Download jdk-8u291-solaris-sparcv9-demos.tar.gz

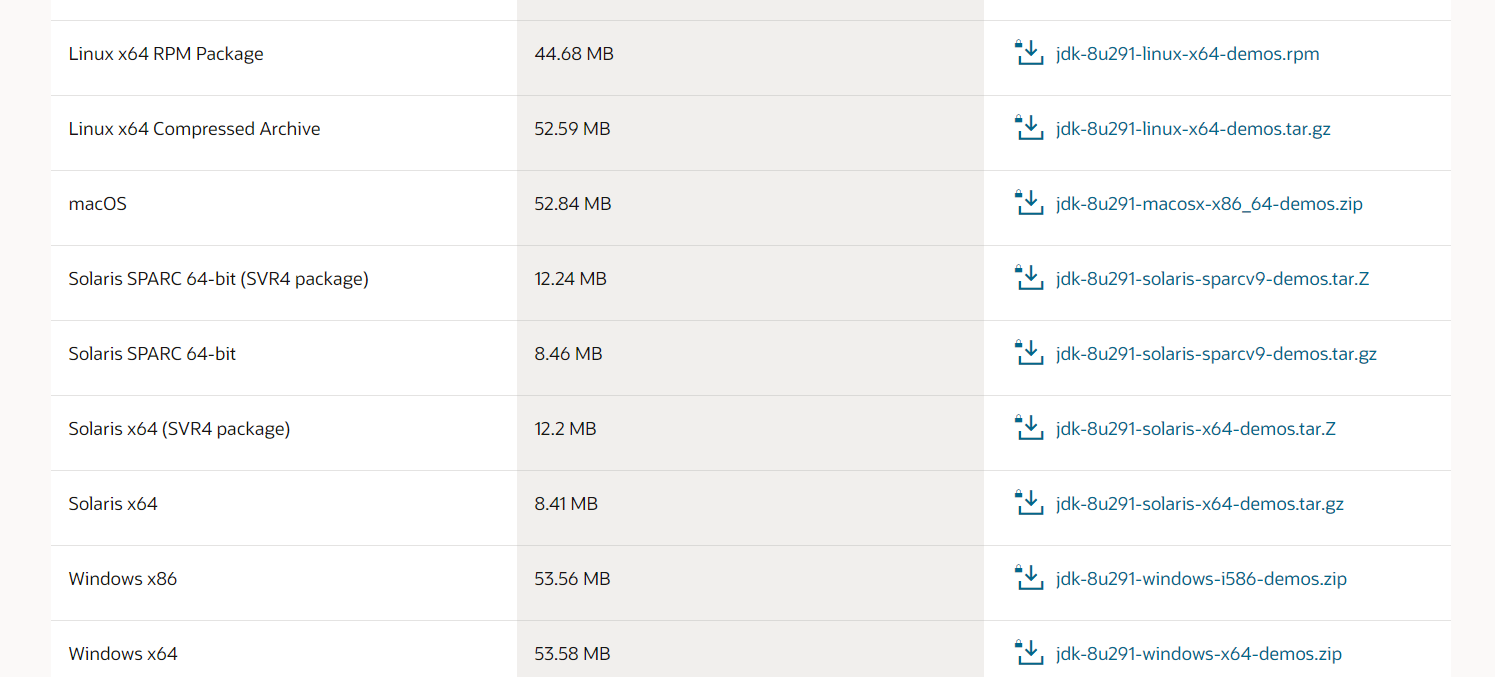coord(1216,354)
